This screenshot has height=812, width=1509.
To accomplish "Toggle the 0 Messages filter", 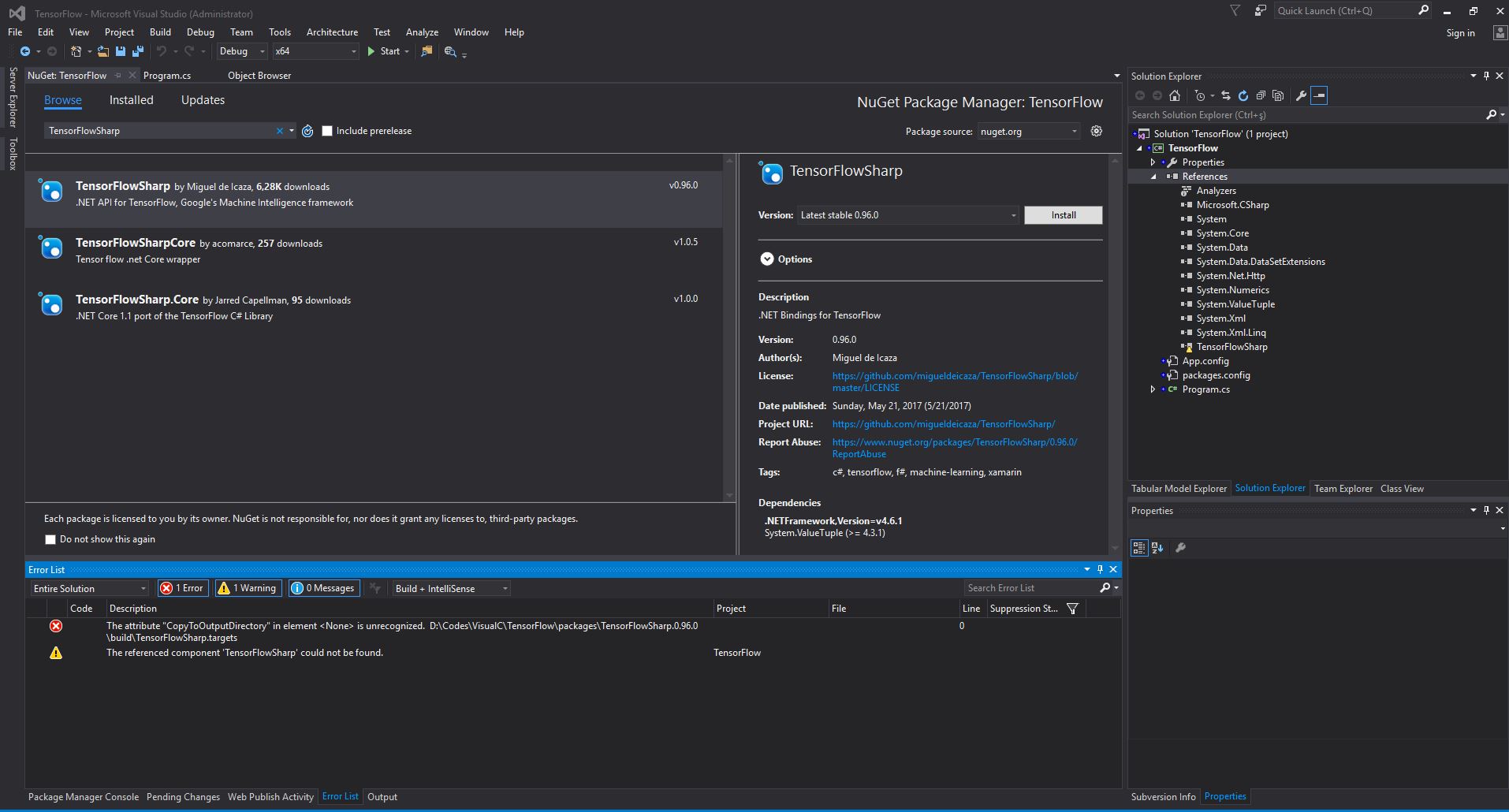I will click(324, 588).
